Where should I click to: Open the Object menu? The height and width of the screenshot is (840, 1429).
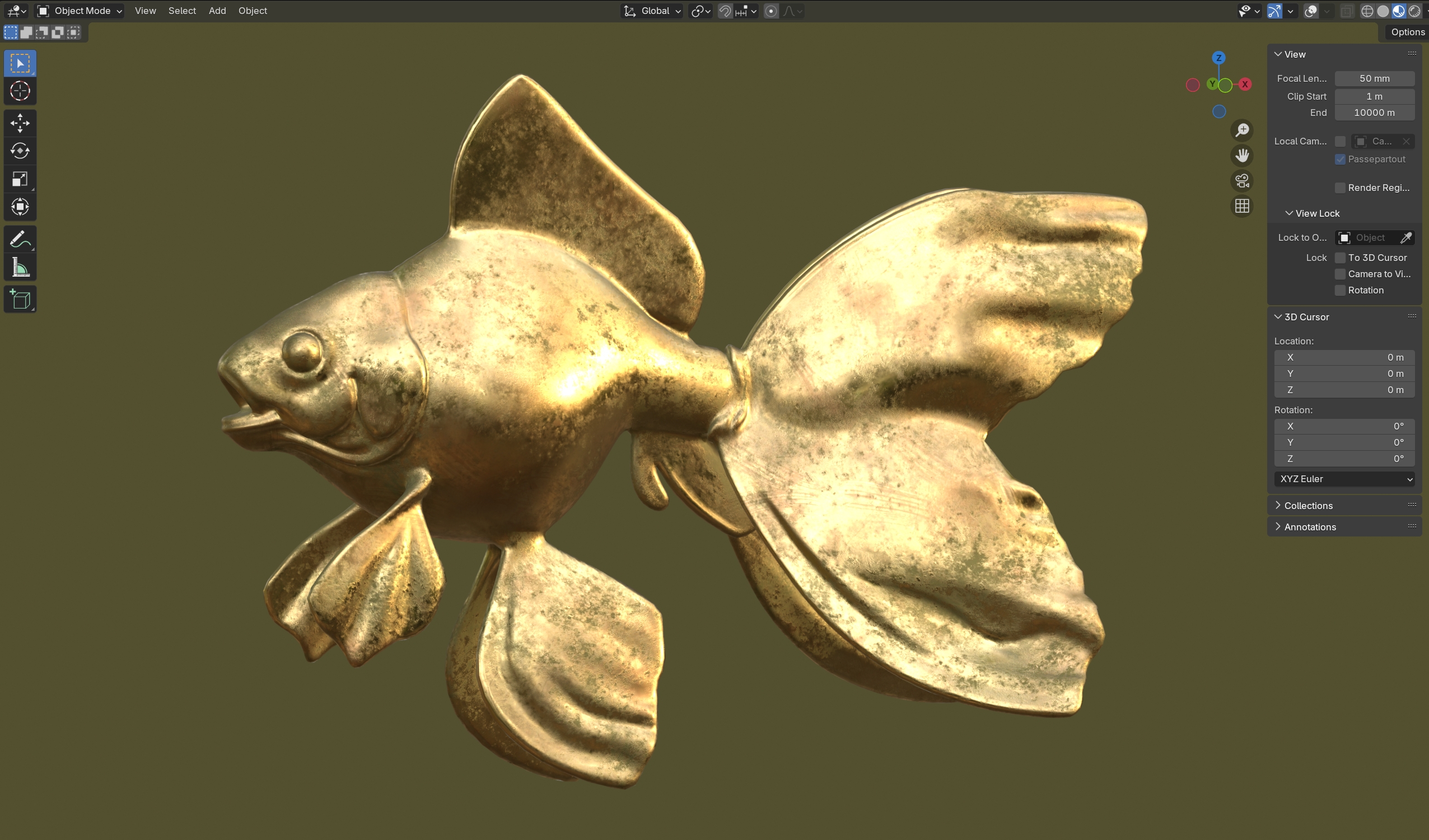[253, 11]
